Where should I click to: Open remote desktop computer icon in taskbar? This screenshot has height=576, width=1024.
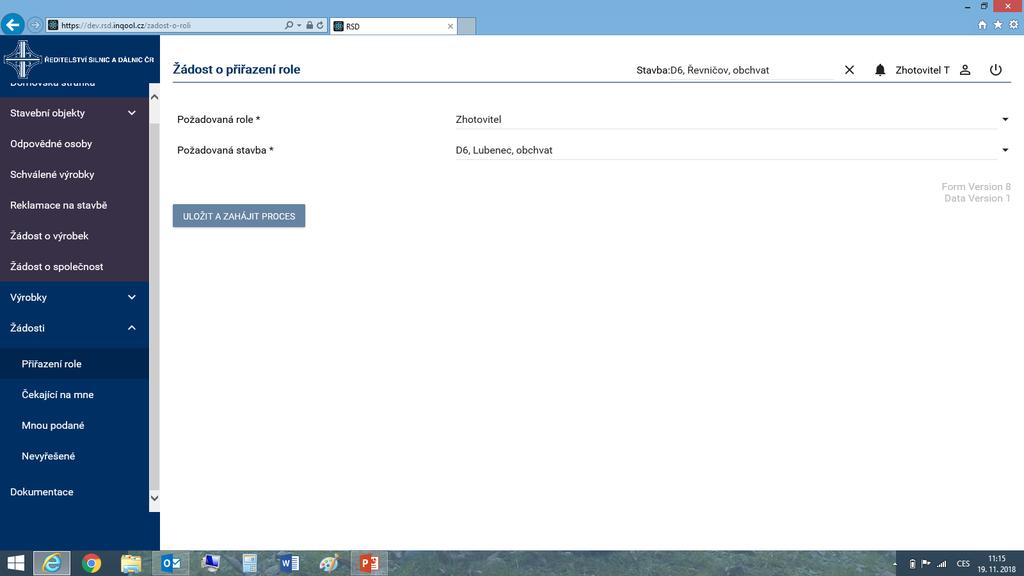[210, 563]
